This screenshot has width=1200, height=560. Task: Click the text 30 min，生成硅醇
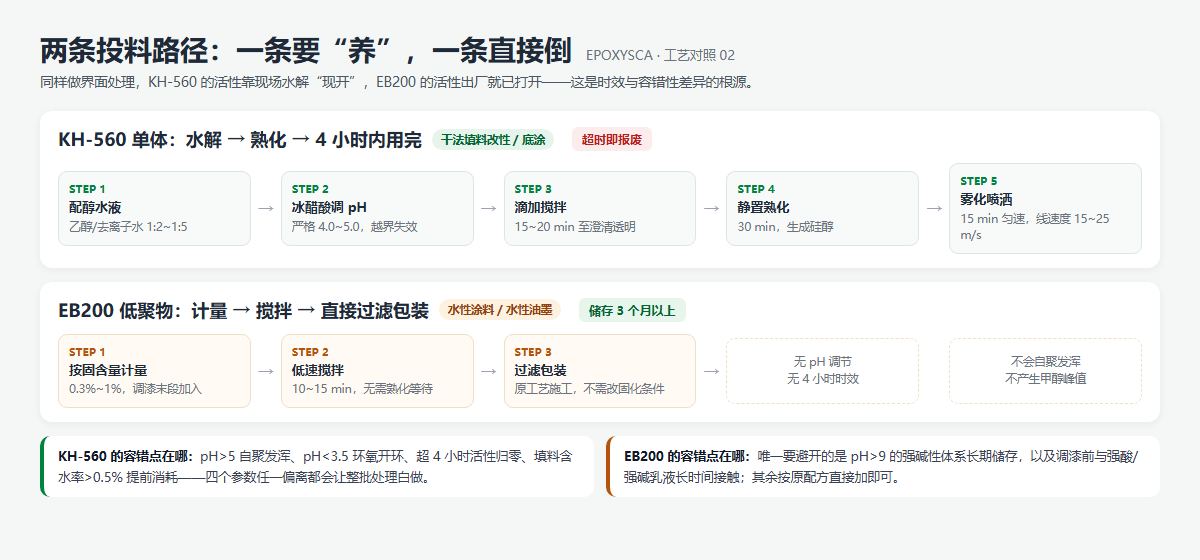pos(786,227)
